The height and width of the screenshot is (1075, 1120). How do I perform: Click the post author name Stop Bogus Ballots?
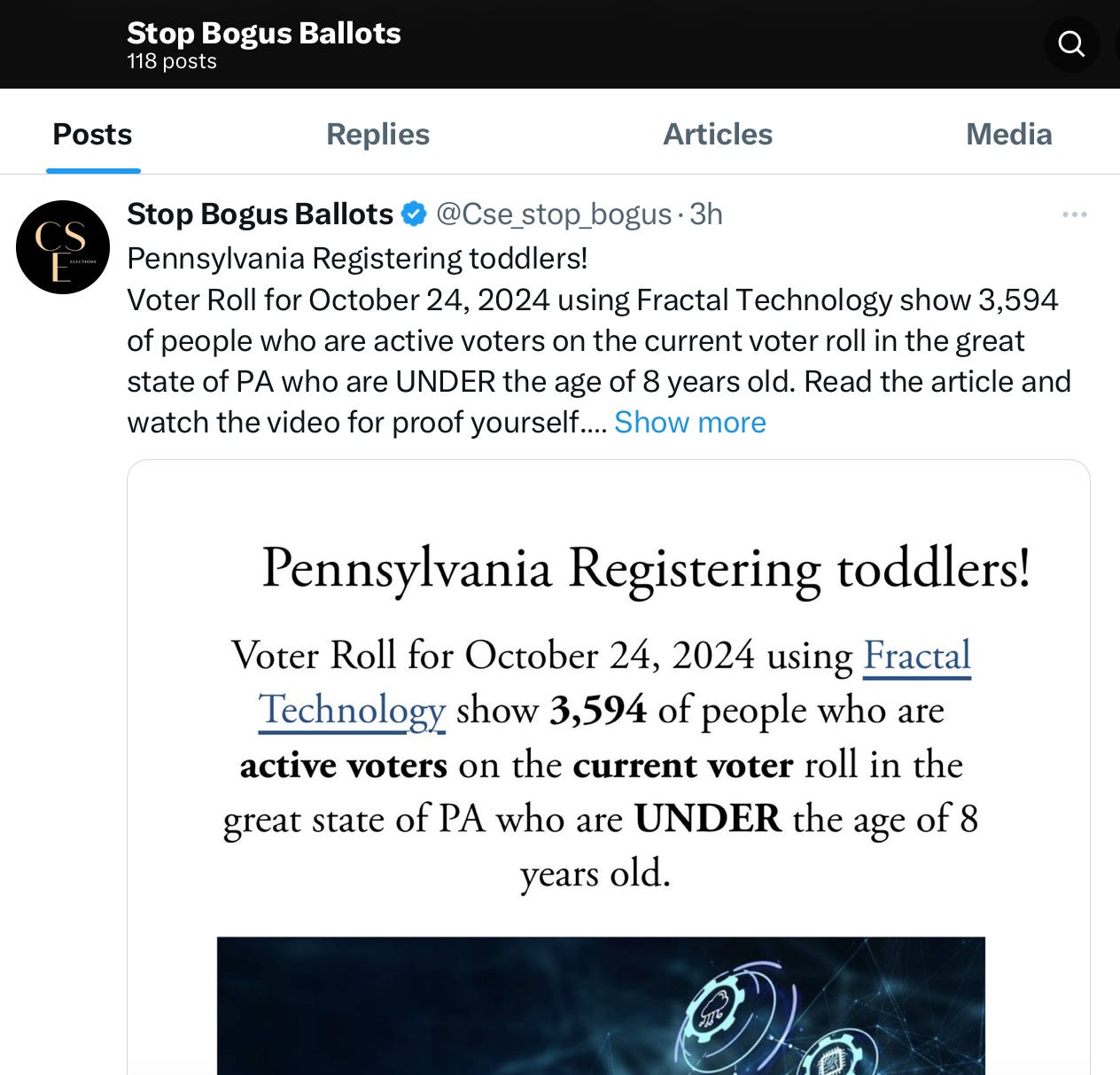(260, 214)
